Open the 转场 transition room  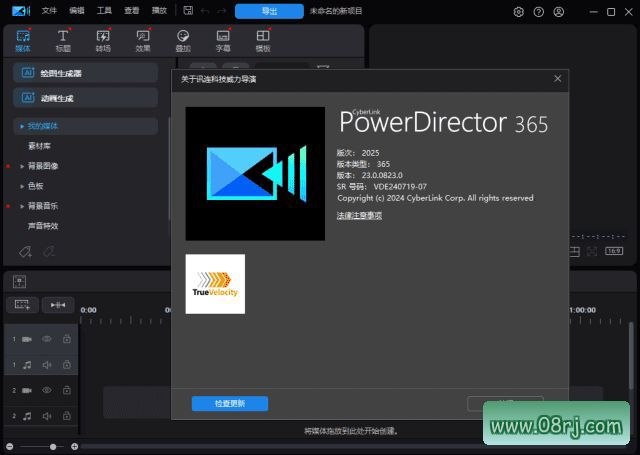coord(103,41)
